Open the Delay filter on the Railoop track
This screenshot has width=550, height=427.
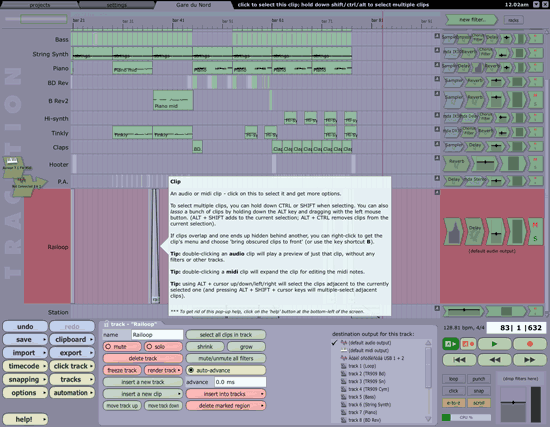(x=475, y=231)
